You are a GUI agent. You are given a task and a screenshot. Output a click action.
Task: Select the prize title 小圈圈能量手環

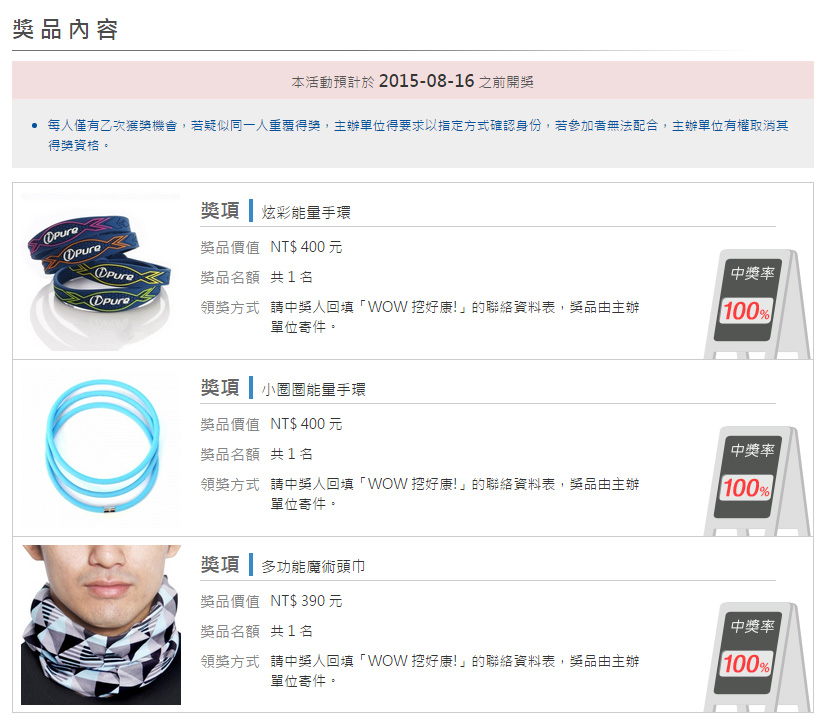point(313,390)
